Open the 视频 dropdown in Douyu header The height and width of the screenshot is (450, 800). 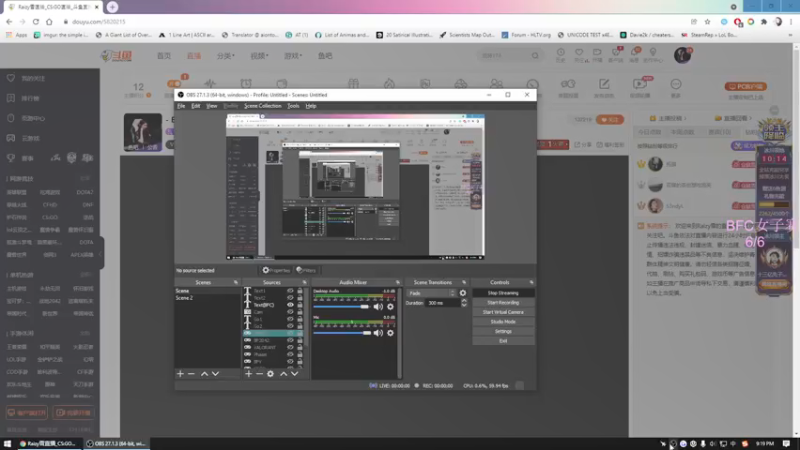259,56
